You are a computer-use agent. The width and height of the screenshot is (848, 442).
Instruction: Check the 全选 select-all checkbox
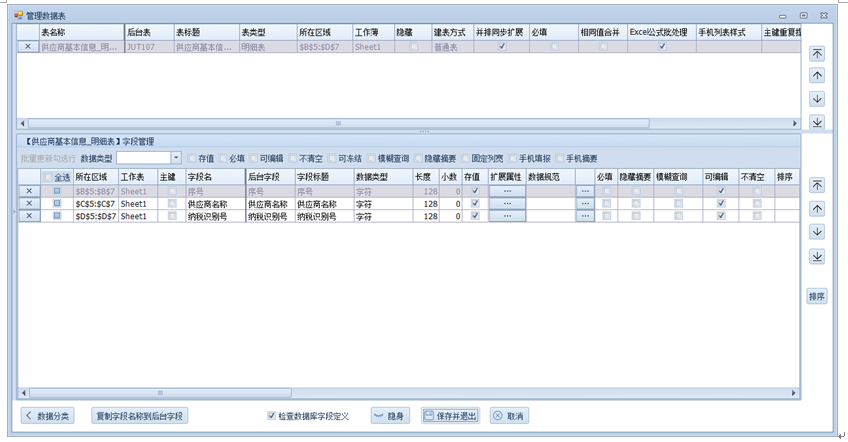click(47, 177)
